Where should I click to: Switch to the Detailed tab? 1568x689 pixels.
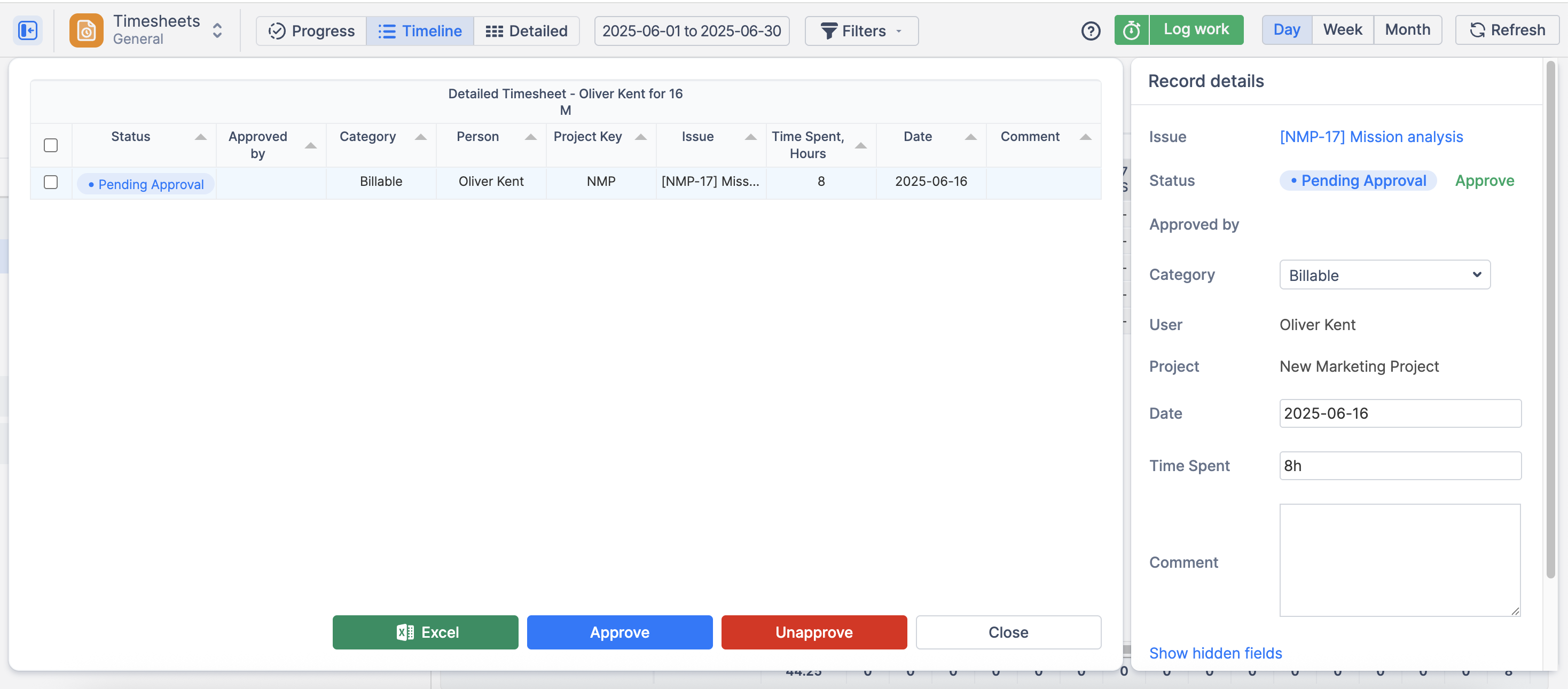coord(526,31)
